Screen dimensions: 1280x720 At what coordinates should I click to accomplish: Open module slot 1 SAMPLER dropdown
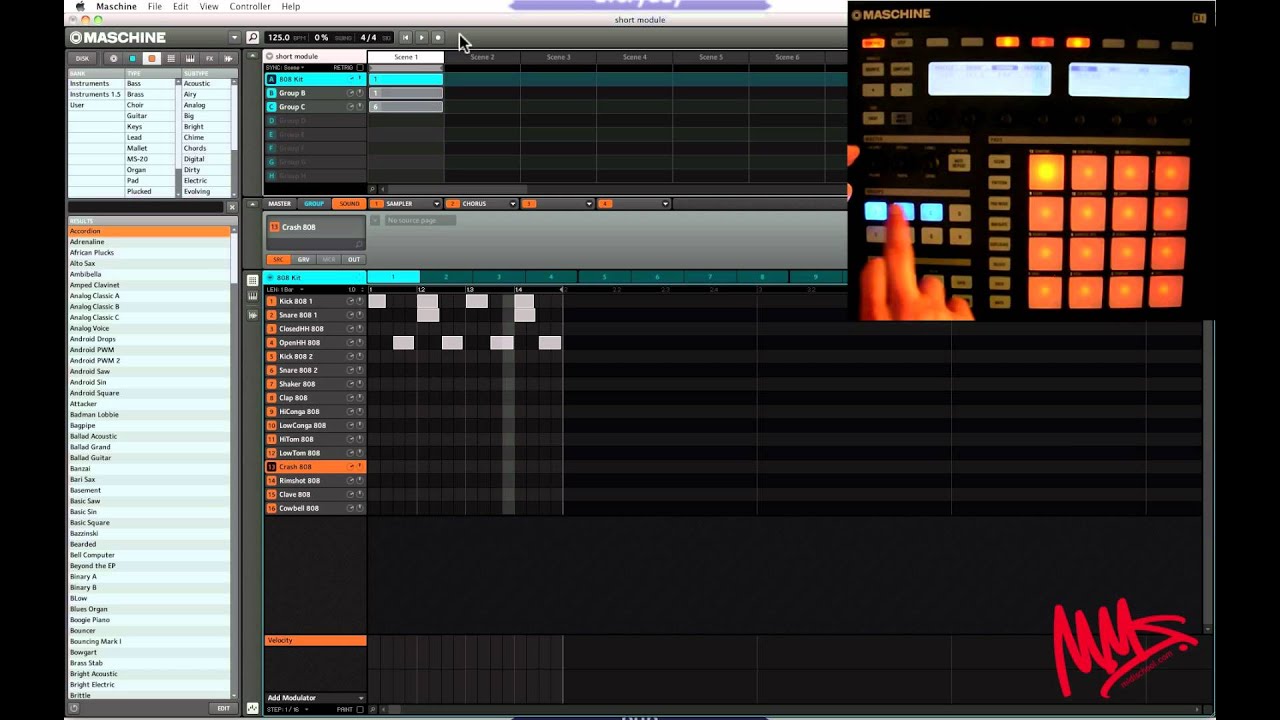tap(436, 204)
